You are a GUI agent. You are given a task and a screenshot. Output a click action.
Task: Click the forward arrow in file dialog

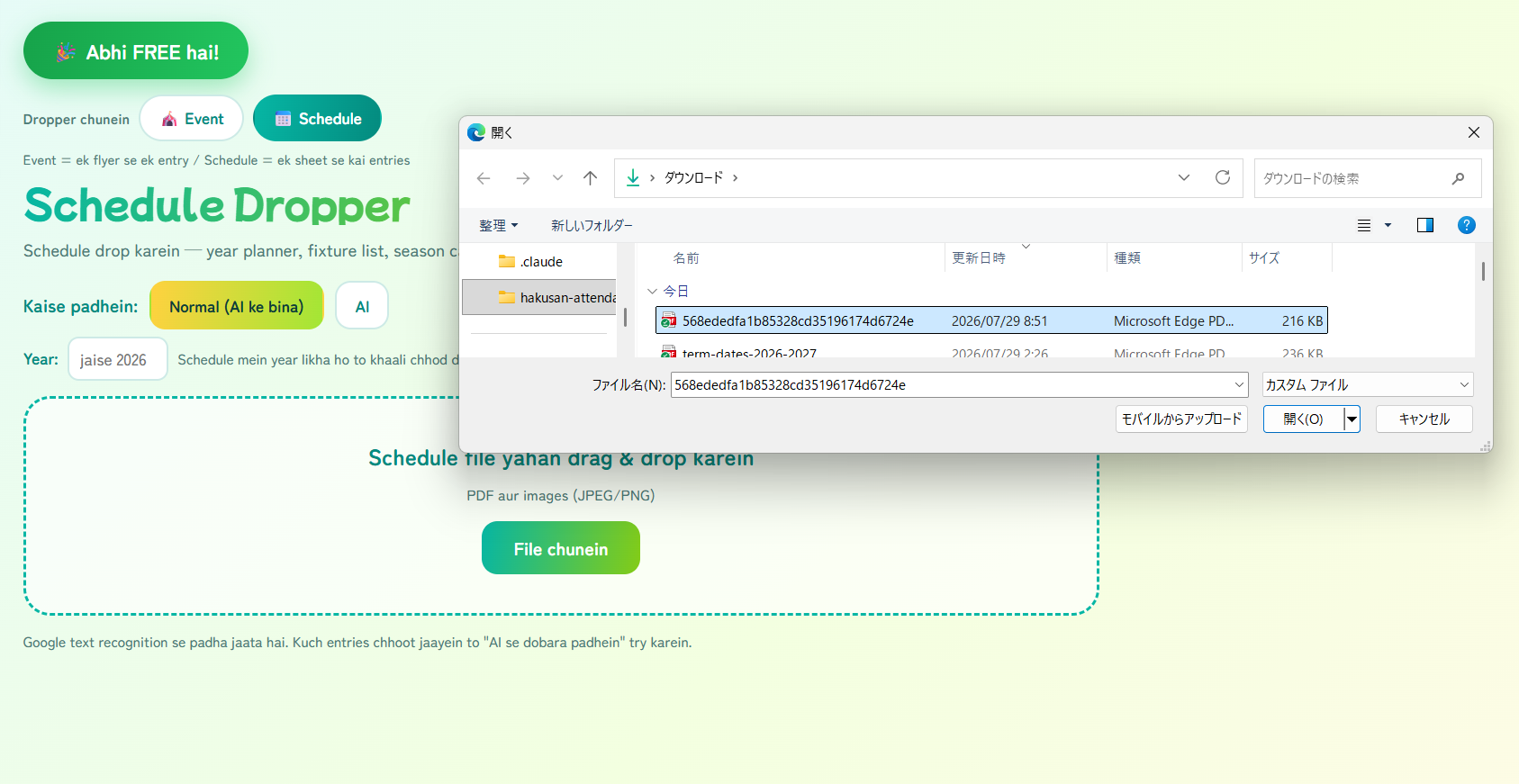click(523, 178)
